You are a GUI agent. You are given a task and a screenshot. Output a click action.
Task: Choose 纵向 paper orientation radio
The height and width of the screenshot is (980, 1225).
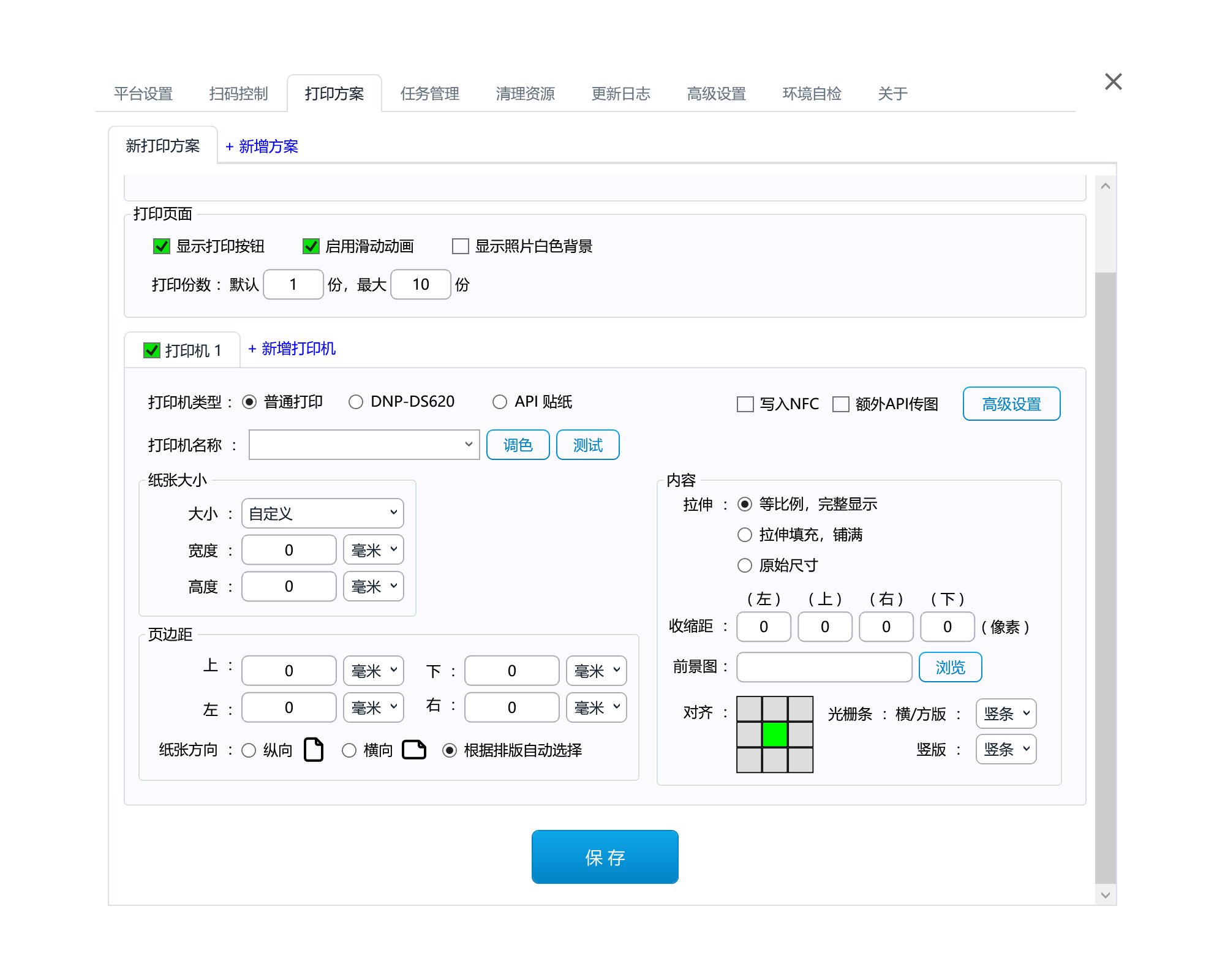(249, 750)
